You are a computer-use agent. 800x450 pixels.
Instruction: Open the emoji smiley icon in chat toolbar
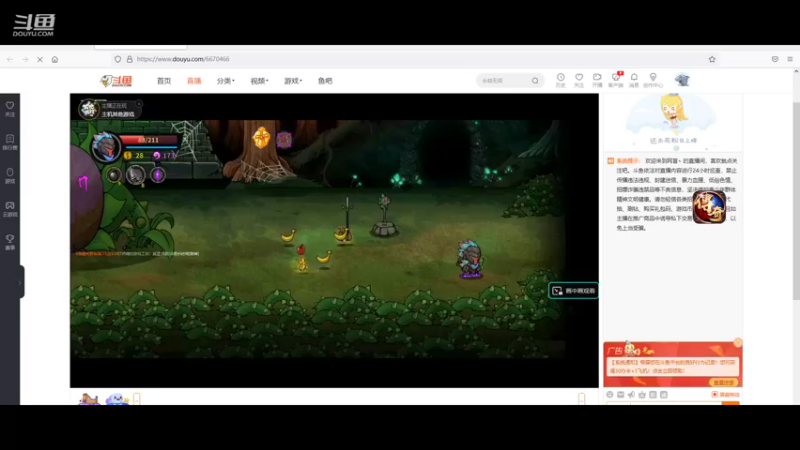point(610,394)
